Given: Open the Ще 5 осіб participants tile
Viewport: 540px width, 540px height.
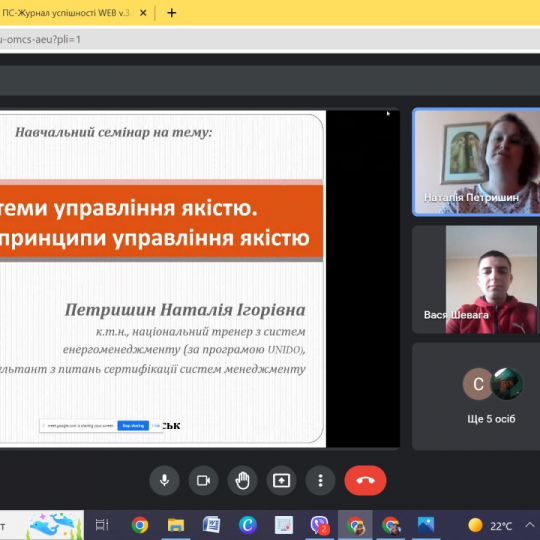Looking at the screenshot, I should (x=476, y=396).
